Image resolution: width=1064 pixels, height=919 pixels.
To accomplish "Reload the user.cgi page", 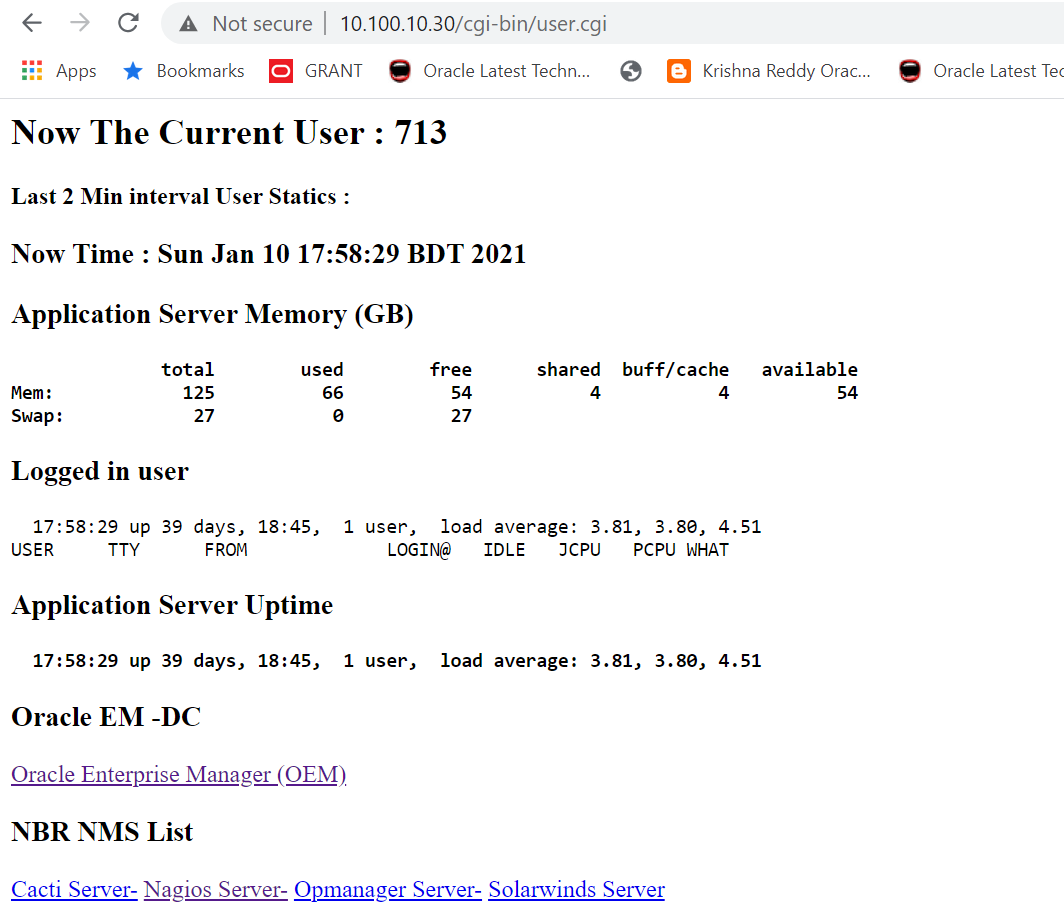I will [128, 23].
